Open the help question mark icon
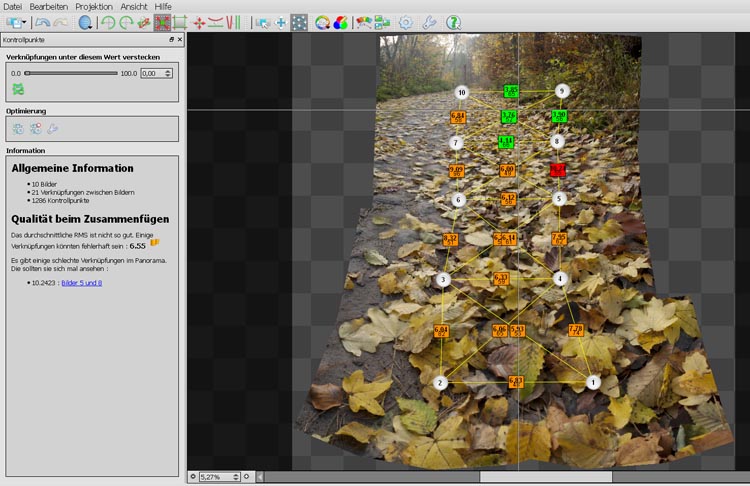Image resolution: width=750 pixels, height=486 pixels. [x=453, y=21]
